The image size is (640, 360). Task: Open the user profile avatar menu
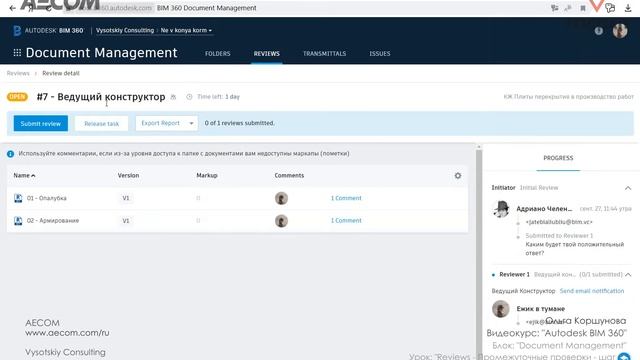pyautogui.click(x=620, y=31)
